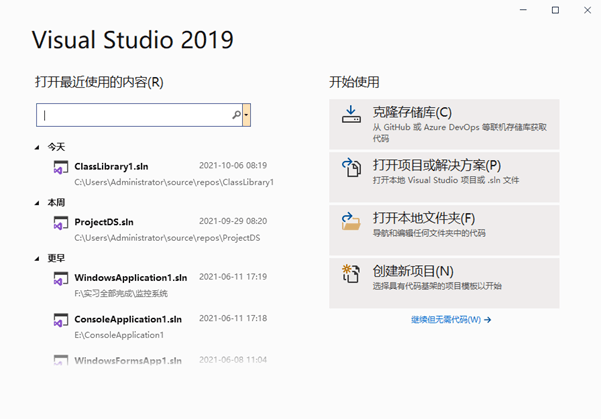Viewport: 601px width, 419px height.
Task: Click the open local folder icon
Action: (351, 221)
